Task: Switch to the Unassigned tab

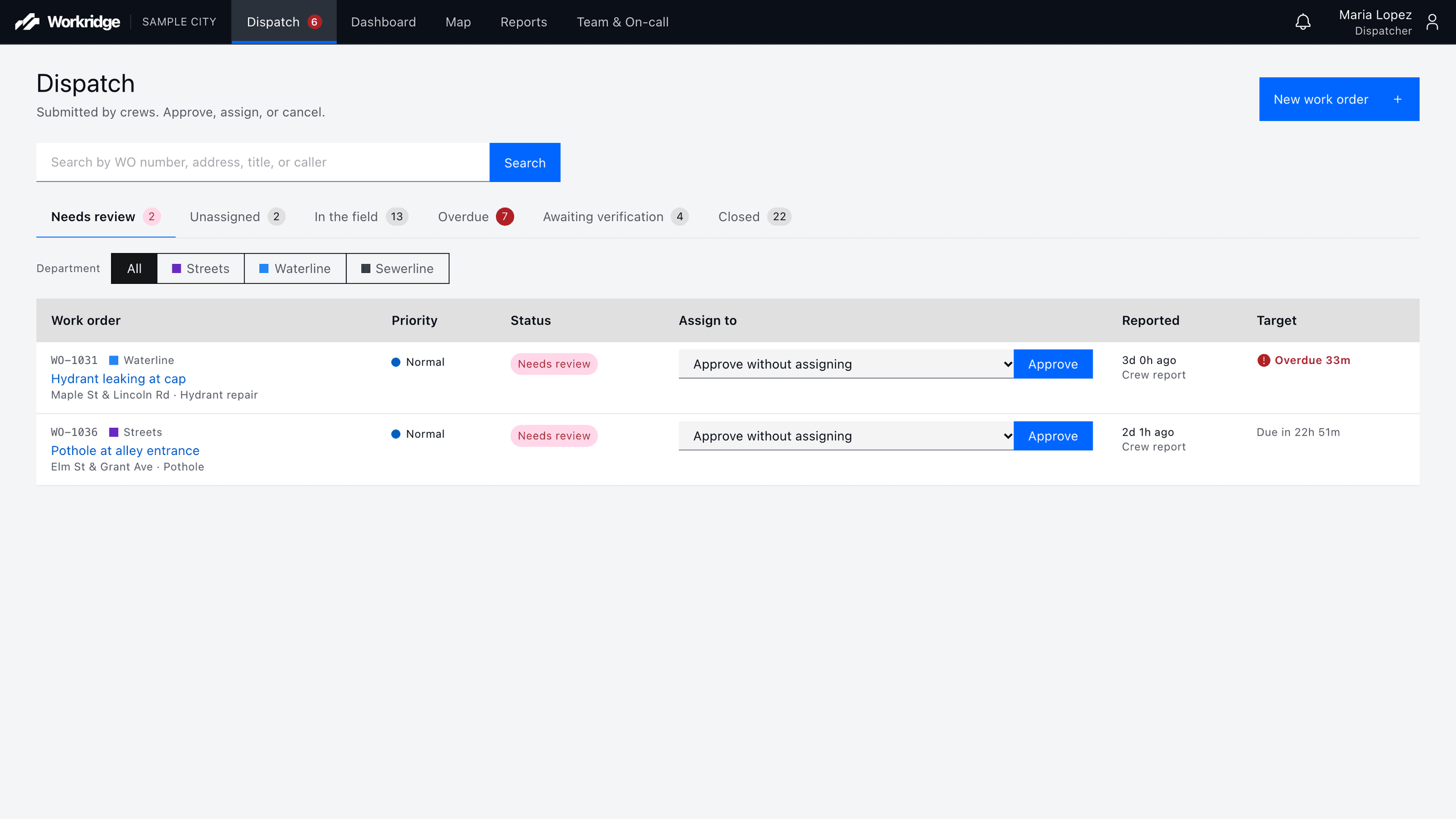Action: (237, 217)
